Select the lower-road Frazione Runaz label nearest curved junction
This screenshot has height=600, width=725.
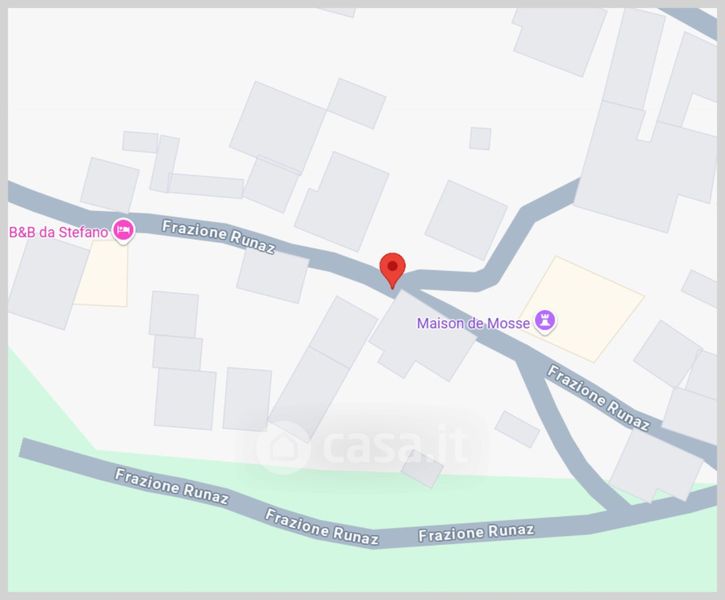tap(476, 532)
